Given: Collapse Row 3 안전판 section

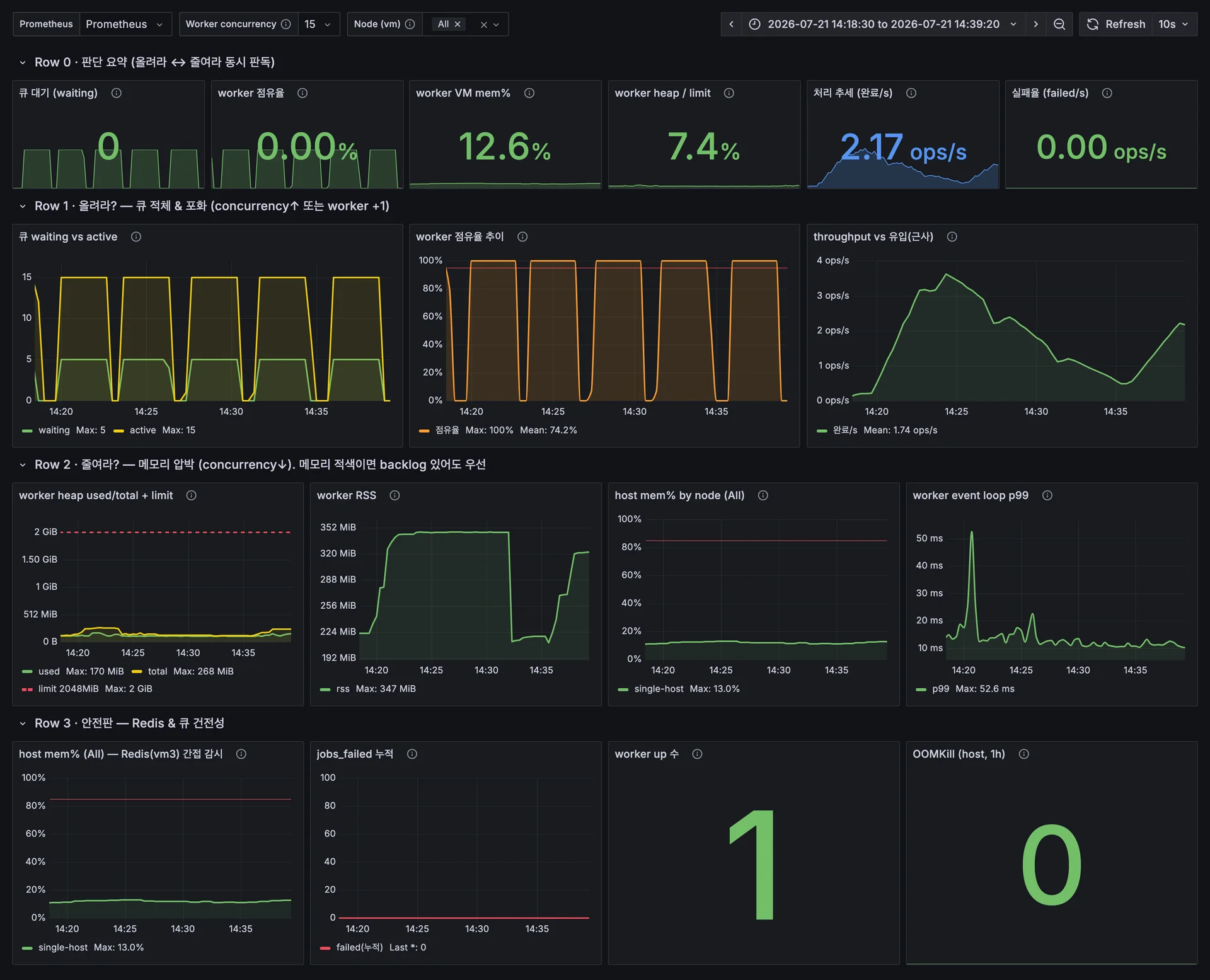Looking at the screenshot, I should tap(23, 723).
